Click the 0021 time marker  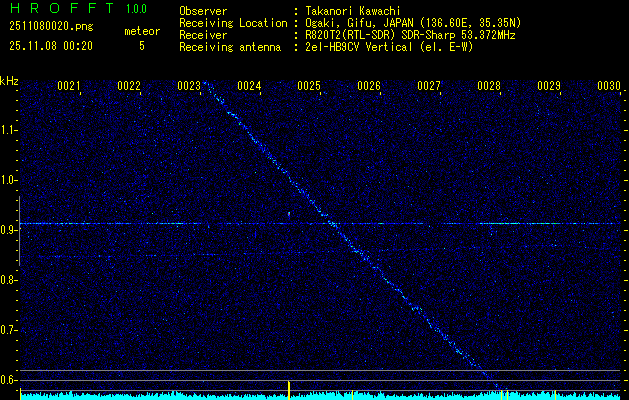[x=69, y=87]
